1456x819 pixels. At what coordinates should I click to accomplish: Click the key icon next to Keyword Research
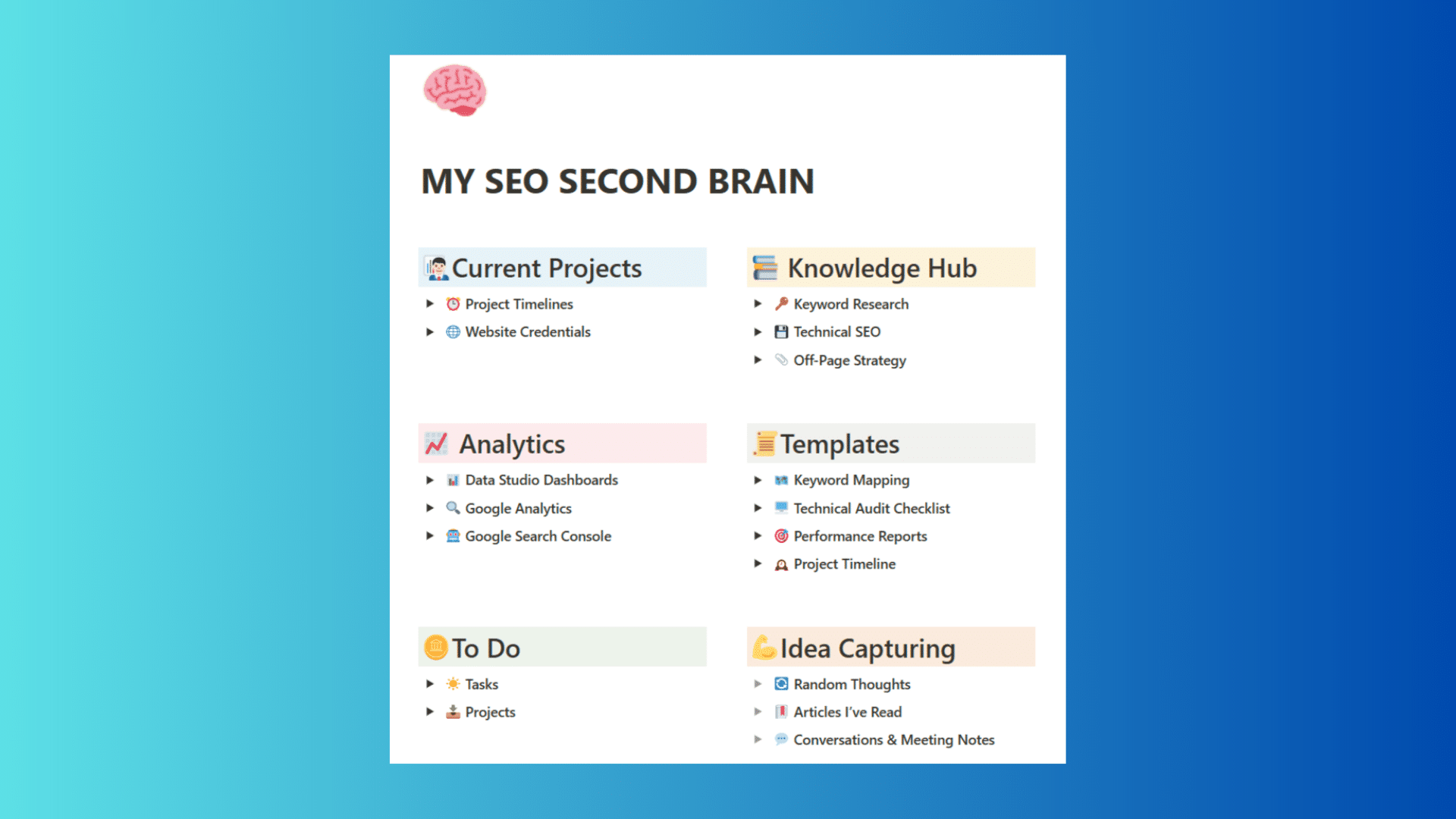tap(781, 303)
